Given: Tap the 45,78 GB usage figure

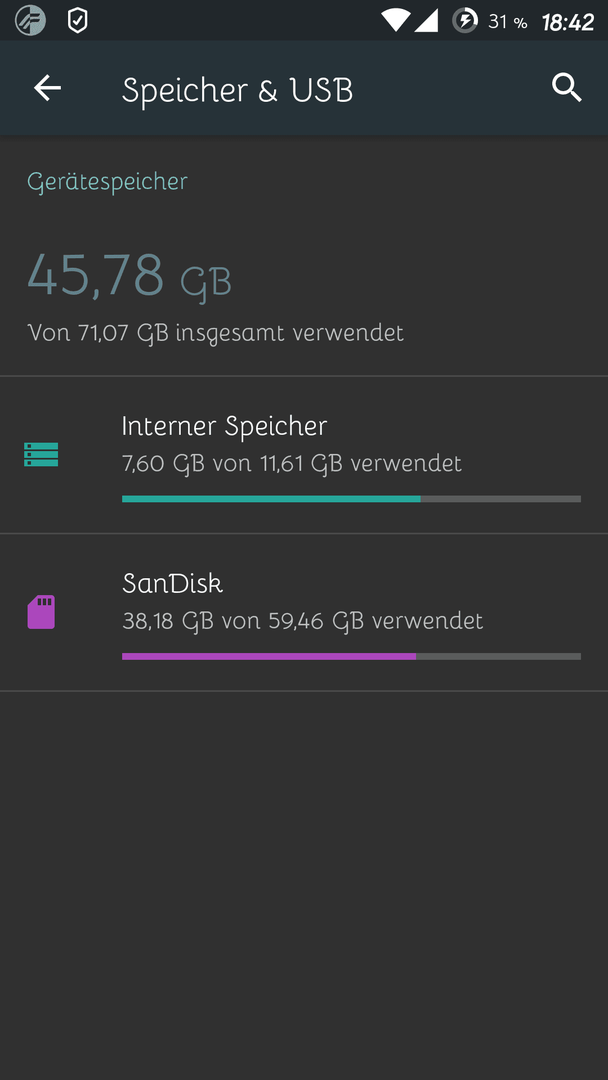Looking at the screenshot, I should coord(129,276).
